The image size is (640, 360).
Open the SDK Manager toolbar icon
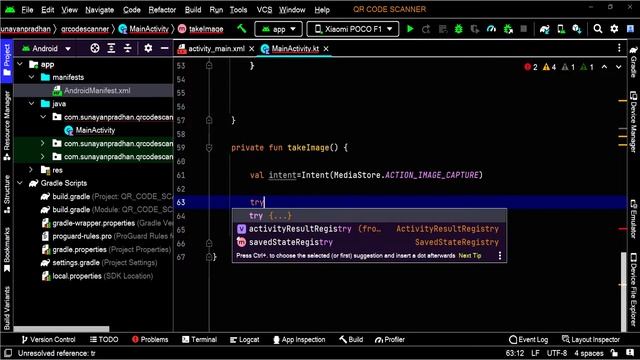pos(577,29)
